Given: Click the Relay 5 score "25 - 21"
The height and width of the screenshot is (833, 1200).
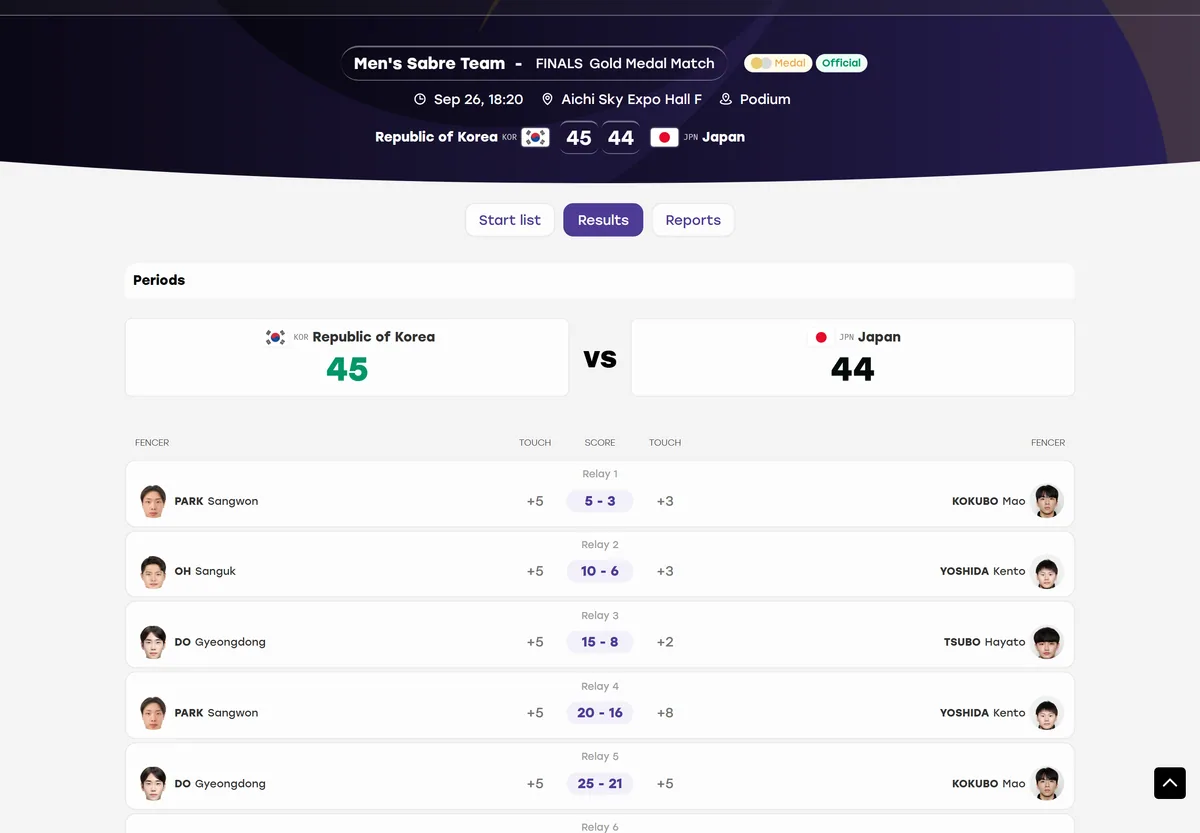Looking at the screenshot, I should [600, 783].
